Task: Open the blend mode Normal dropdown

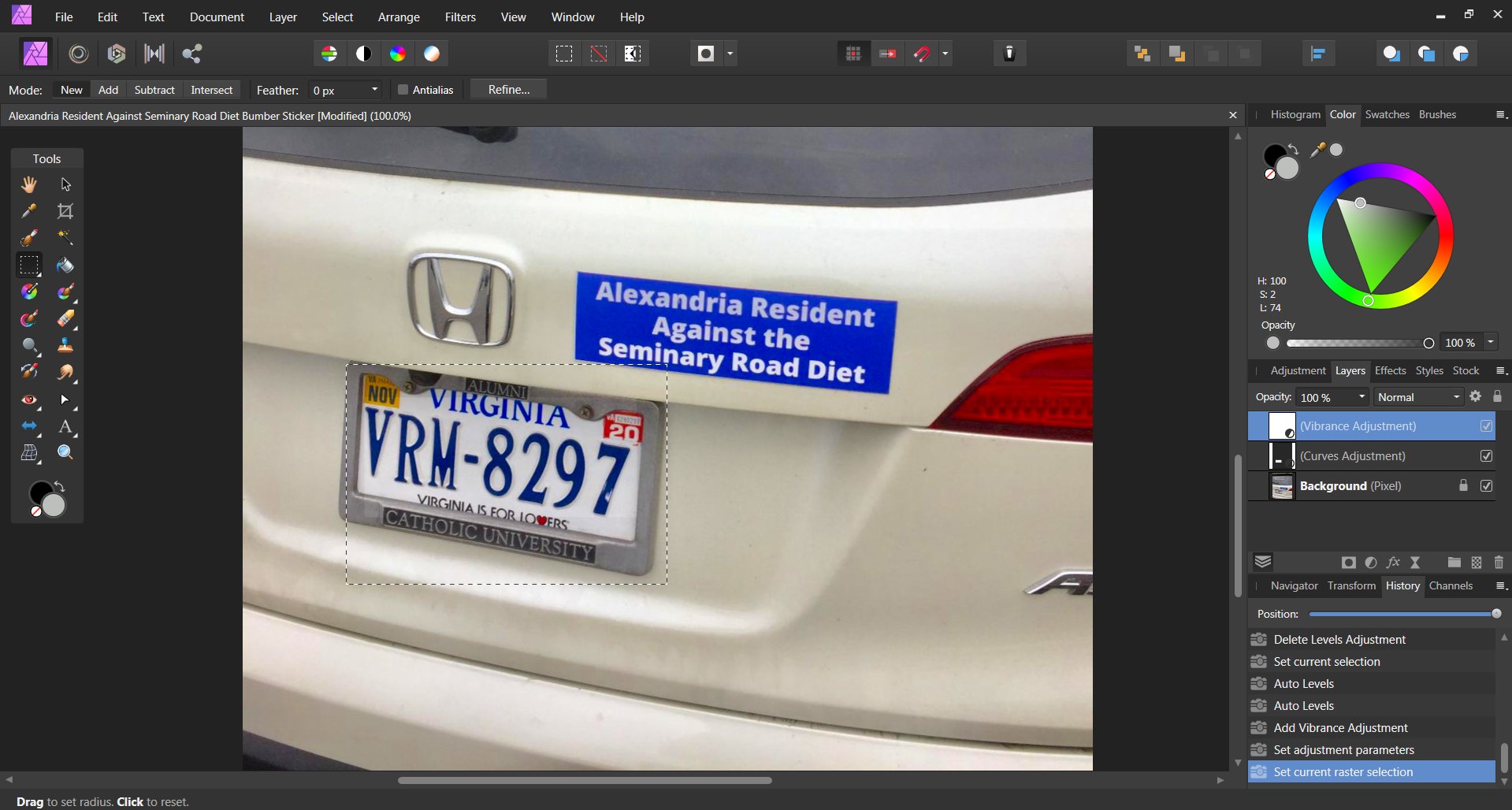Action: pyautogui.click(x=1418, y=397)
